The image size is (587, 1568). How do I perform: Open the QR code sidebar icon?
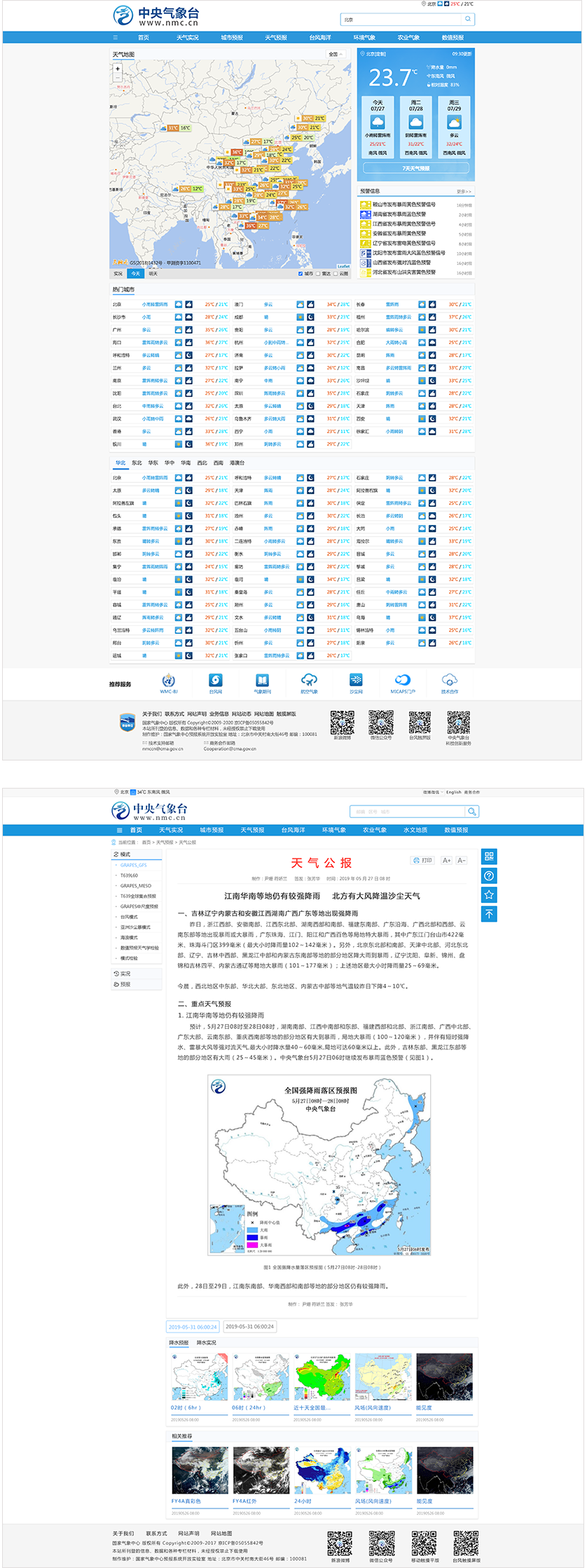[489, 856]
